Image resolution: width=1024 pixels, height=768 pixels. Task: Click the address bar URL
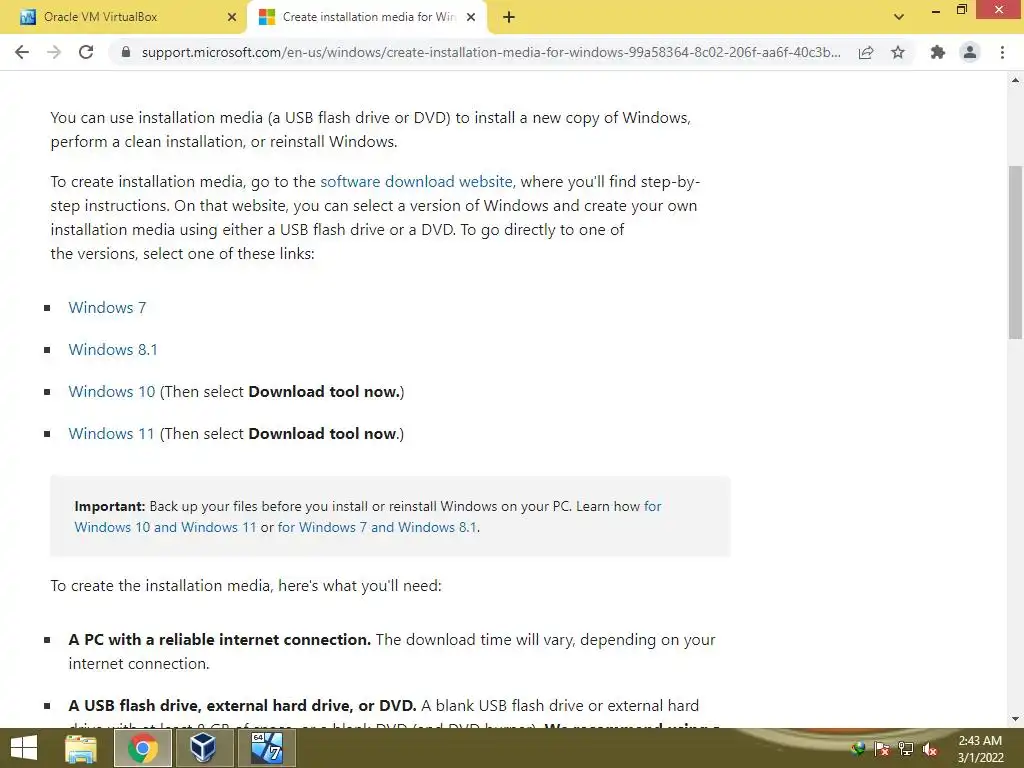tap(490, 52)
